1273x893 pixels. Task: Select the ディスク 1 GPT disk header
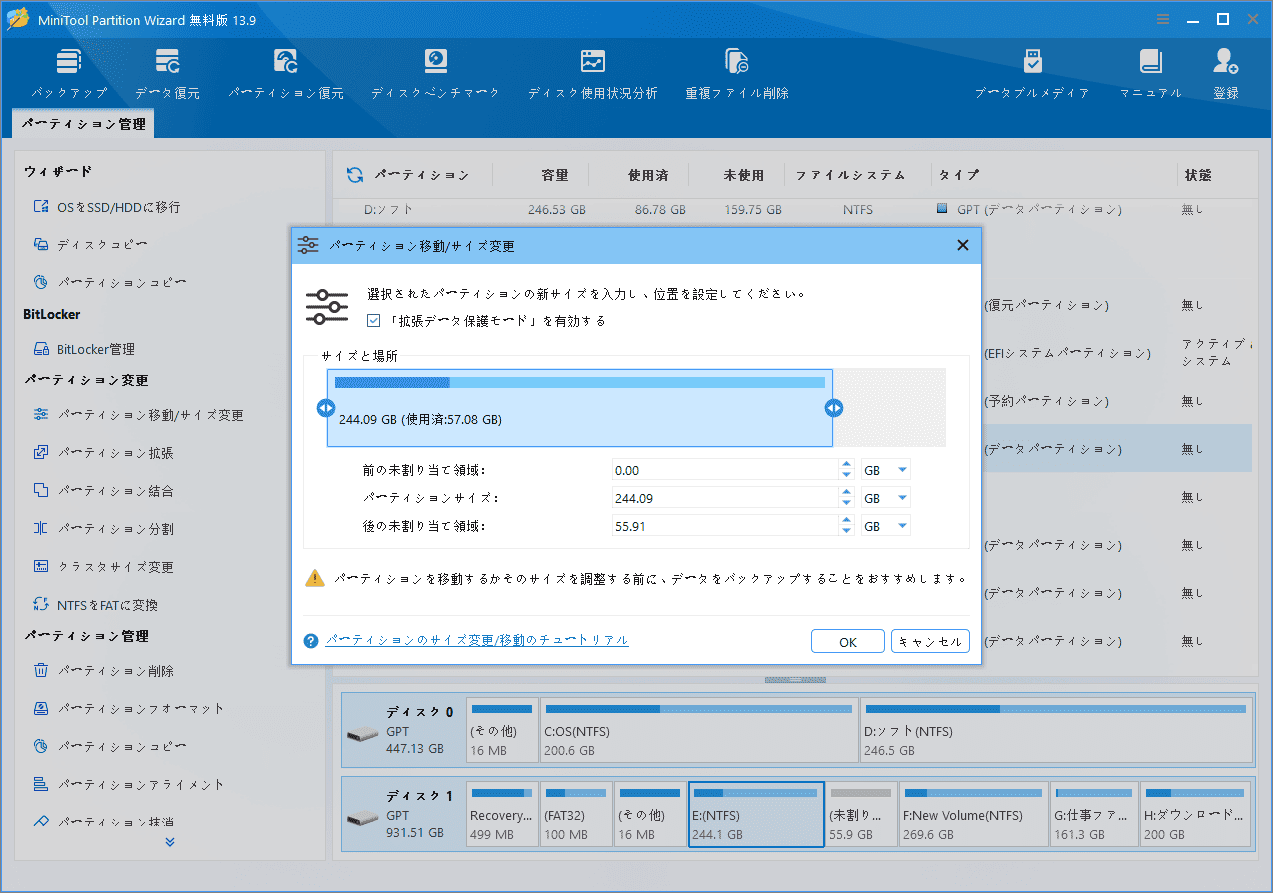coord(403,814)
